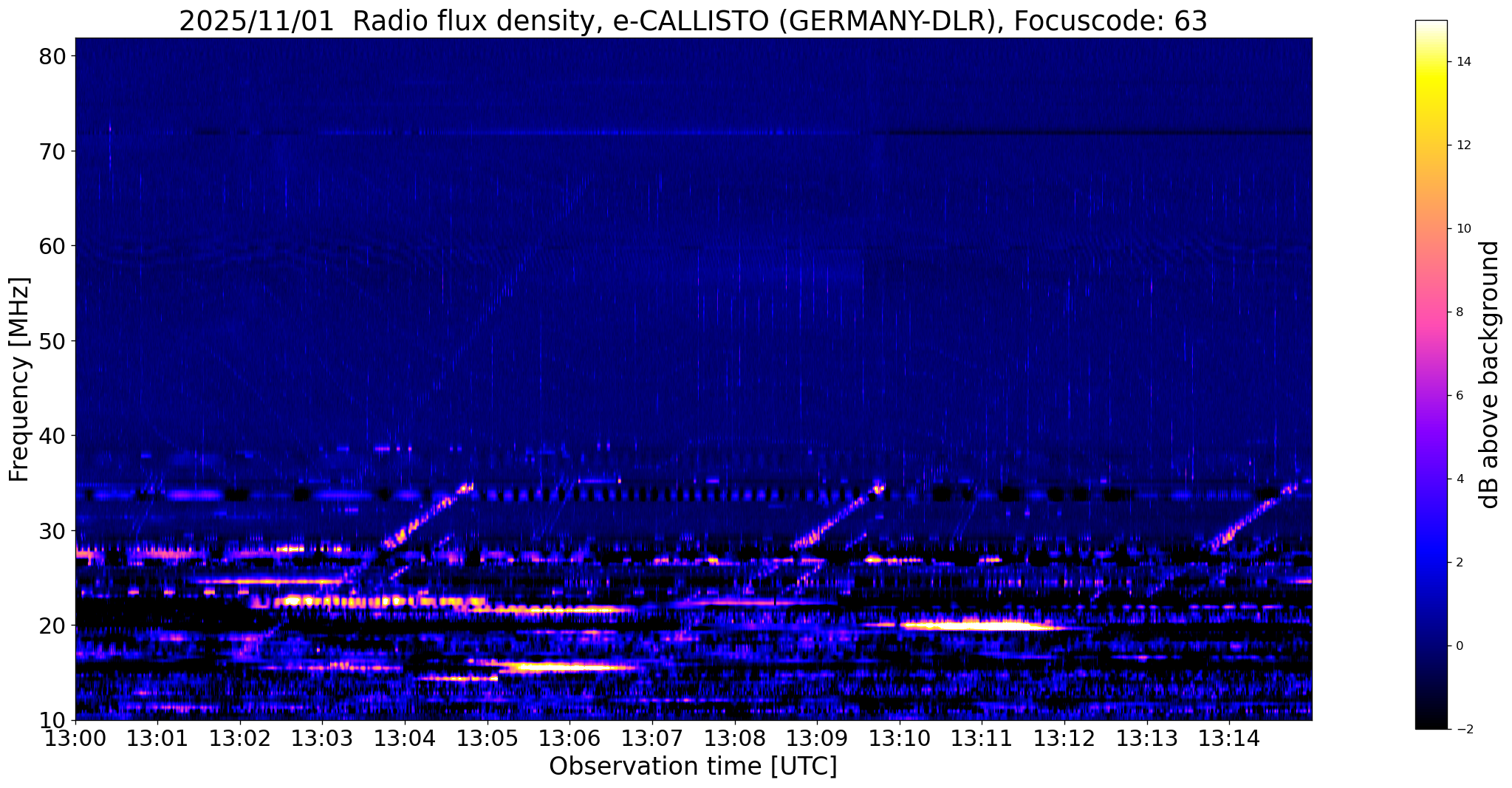This screenshot has width=1512, height=788.
Task: Click the 13:08 time tick label
Action: pos(734,739)
